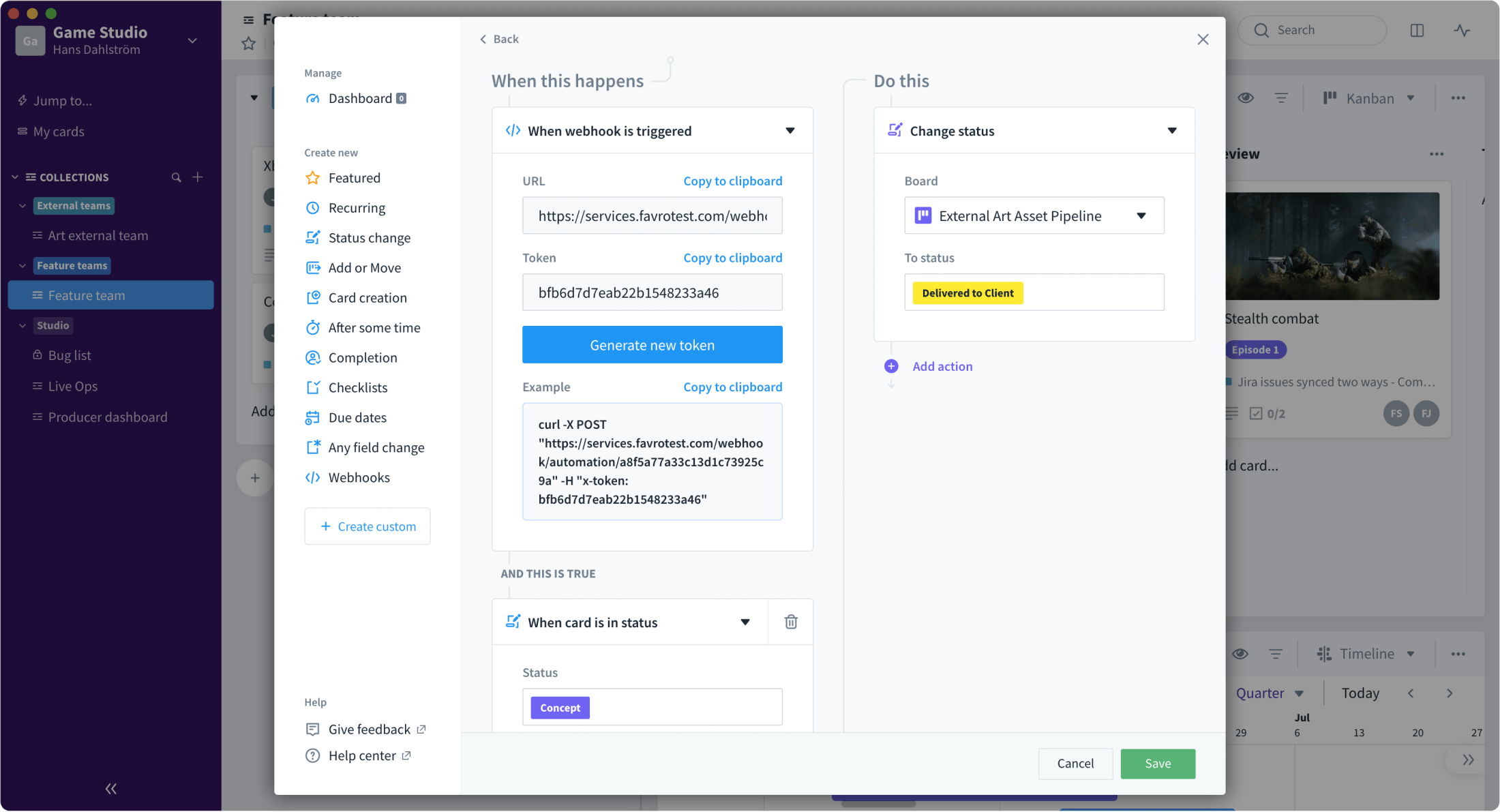Select the Webhooks trigger icon

click(312, 477)
